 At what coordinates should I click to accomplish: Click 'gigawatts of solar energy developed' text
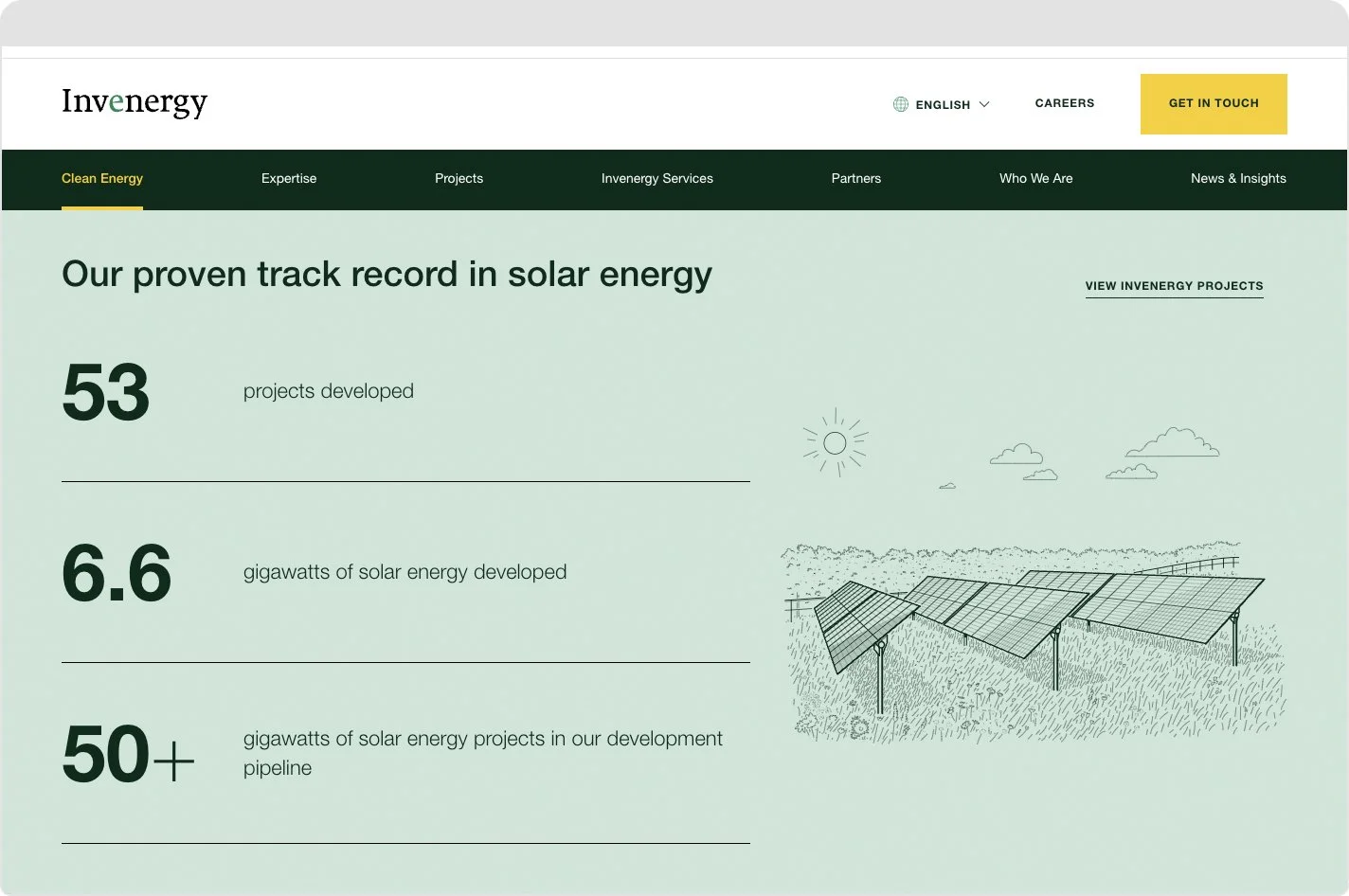pos(405,572)
